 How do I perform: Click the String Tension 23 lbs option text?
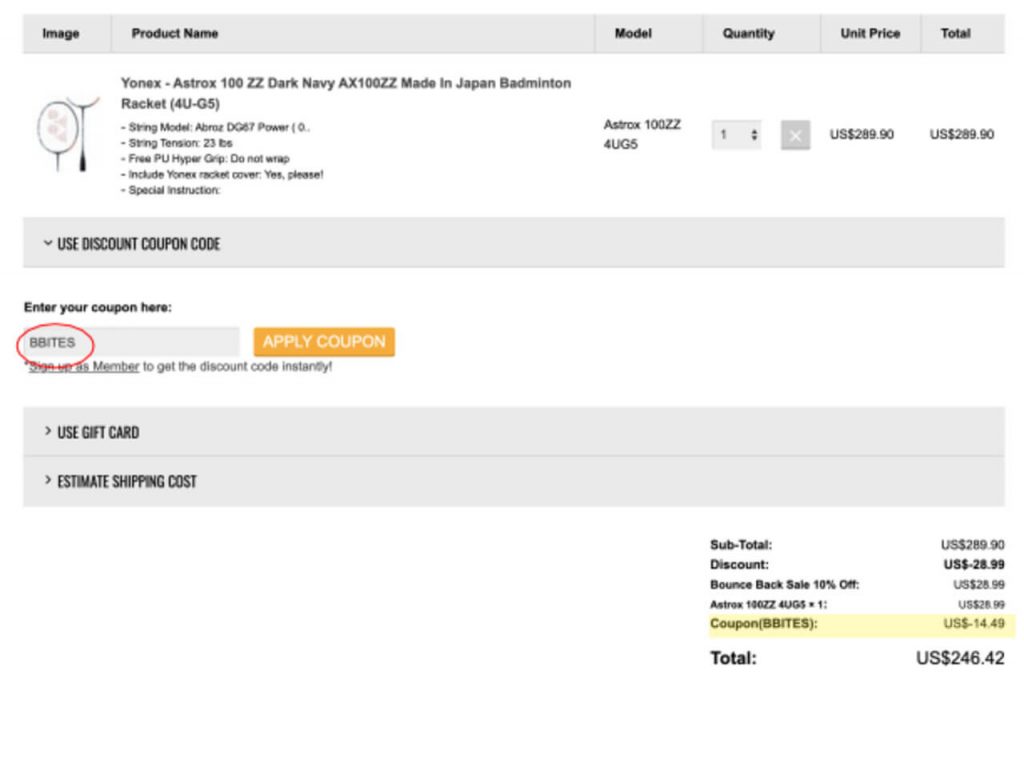point(176,143)
